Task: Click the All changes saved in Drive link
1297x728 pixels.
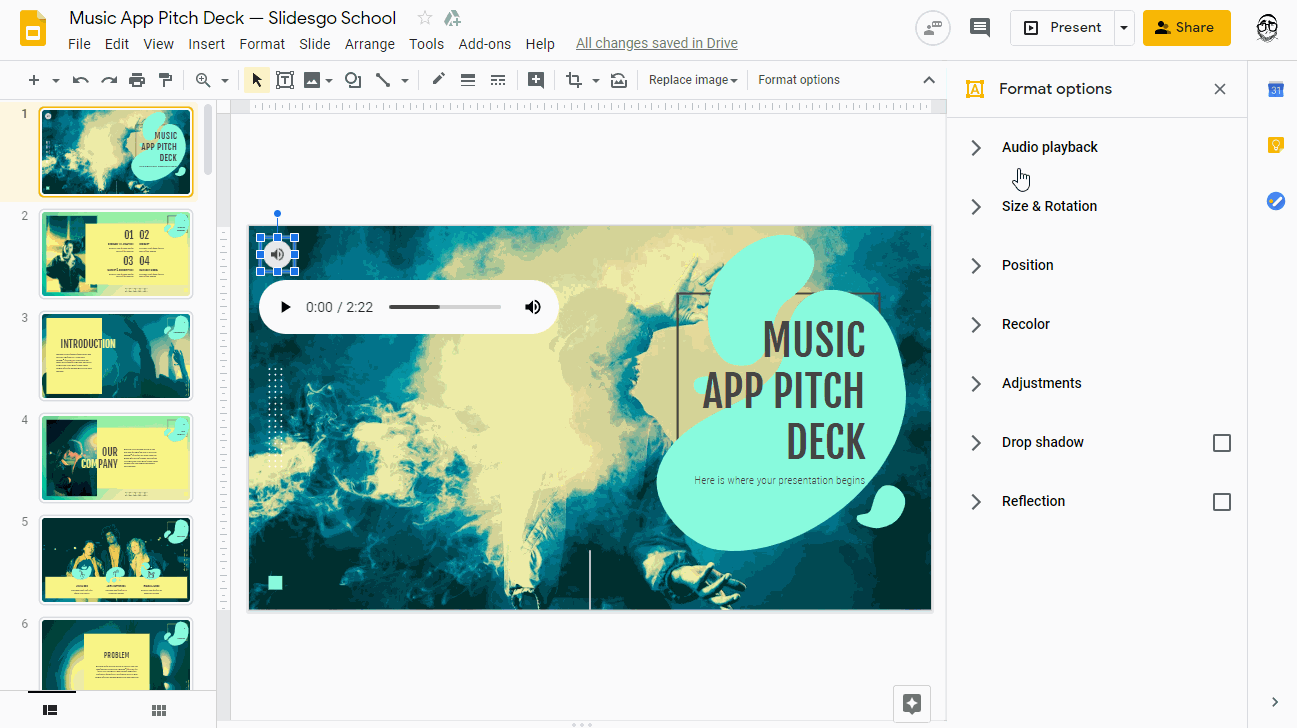Action: [656, 43]
